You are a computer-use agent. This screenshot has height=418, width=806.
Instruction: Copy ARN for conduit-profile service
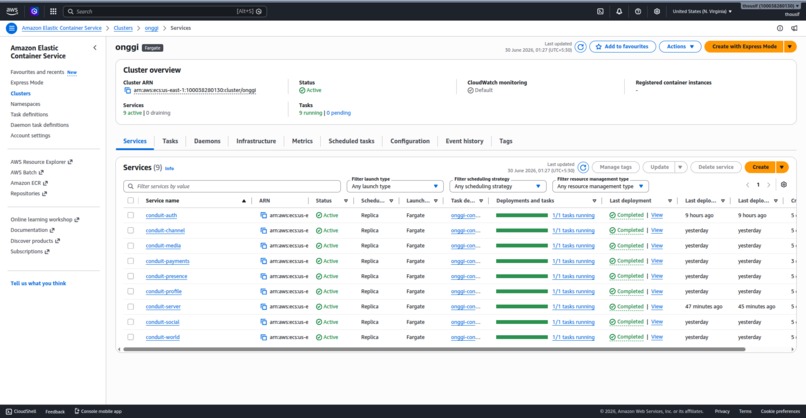coord(264,292)
